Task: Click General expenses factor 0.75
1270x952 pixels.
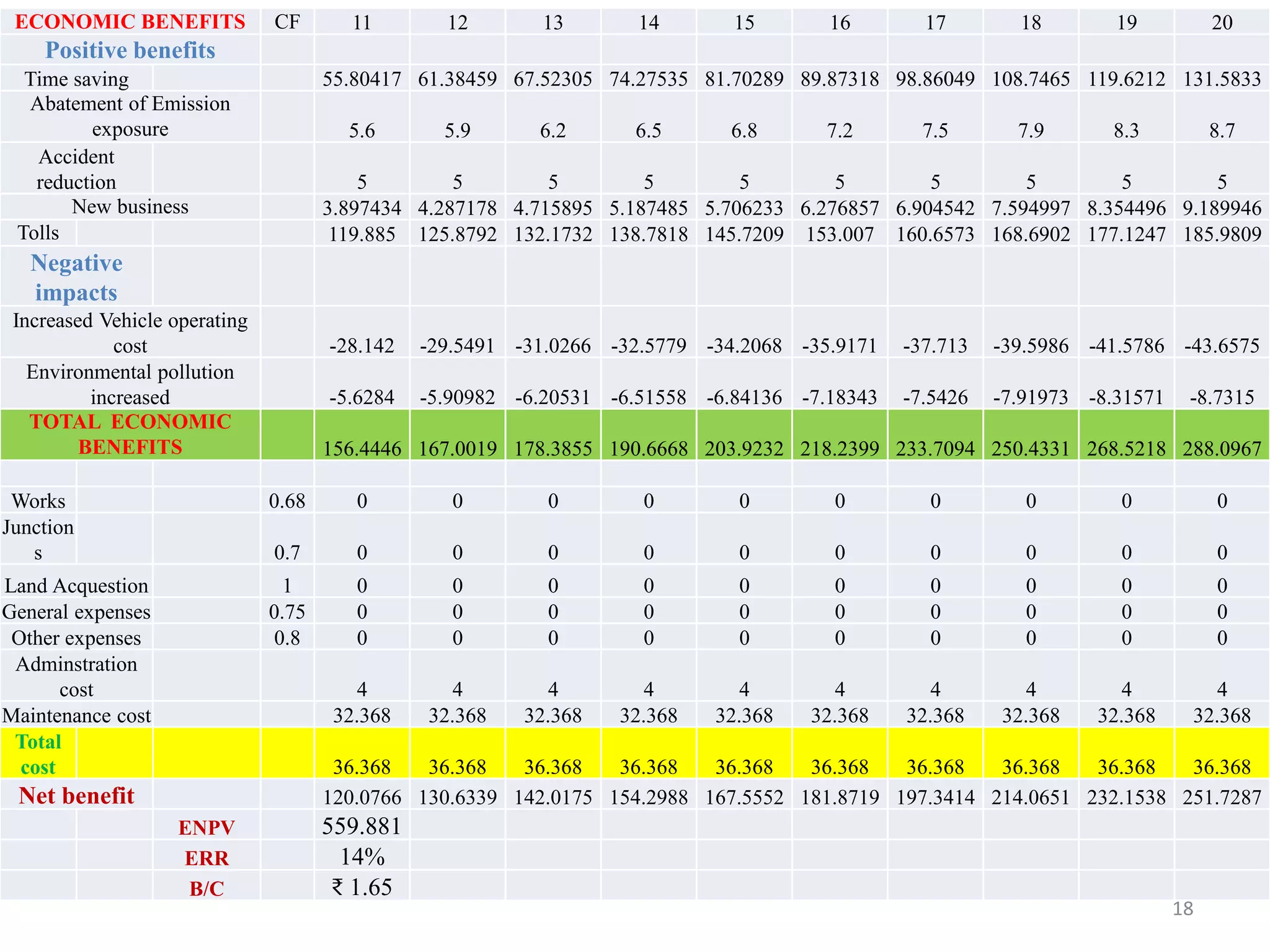Action: click(287, 612)
